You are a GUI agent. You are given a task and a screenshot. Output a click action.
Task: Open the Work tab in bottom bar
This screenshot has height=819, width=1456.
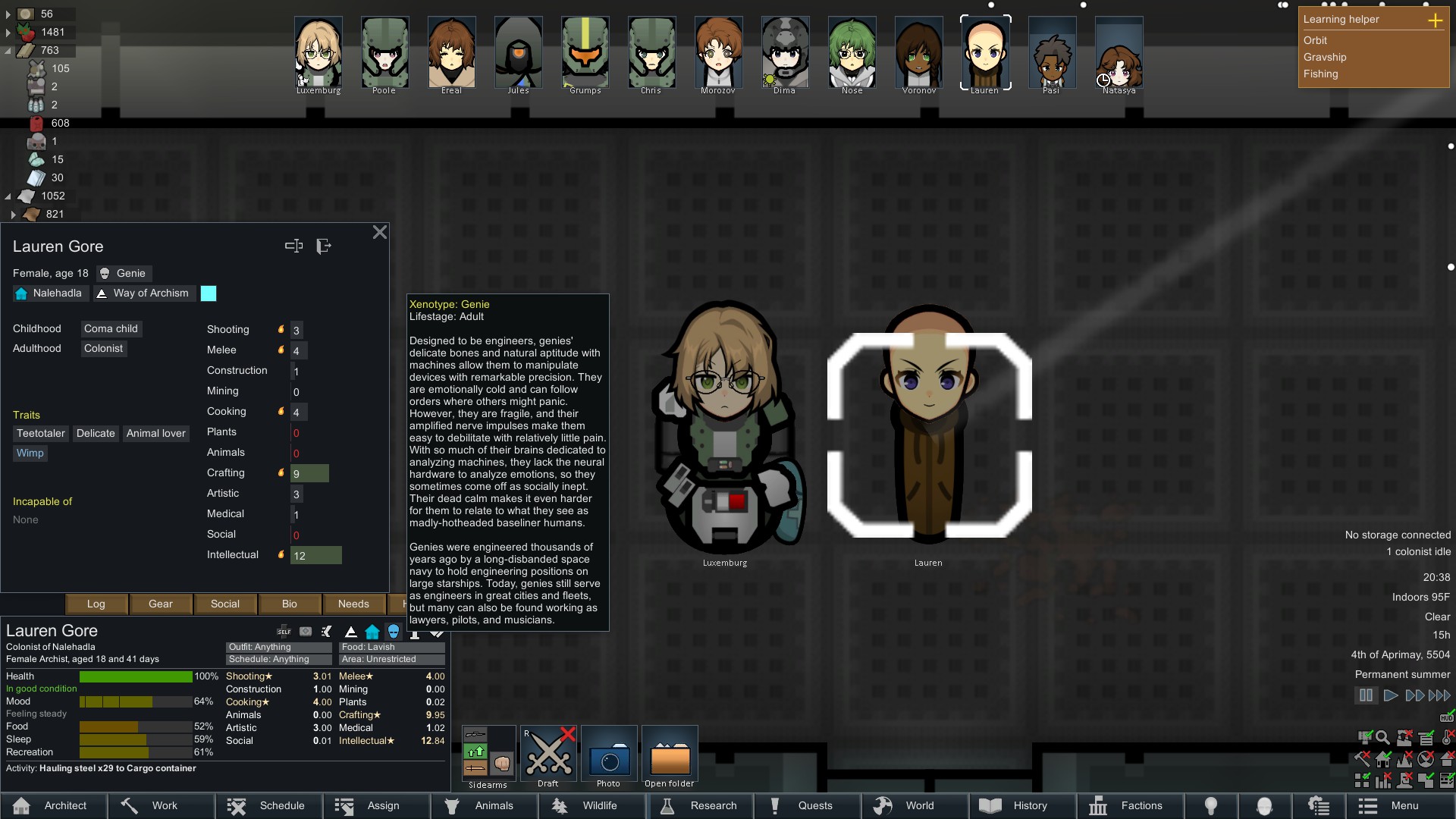coord(162,805)
